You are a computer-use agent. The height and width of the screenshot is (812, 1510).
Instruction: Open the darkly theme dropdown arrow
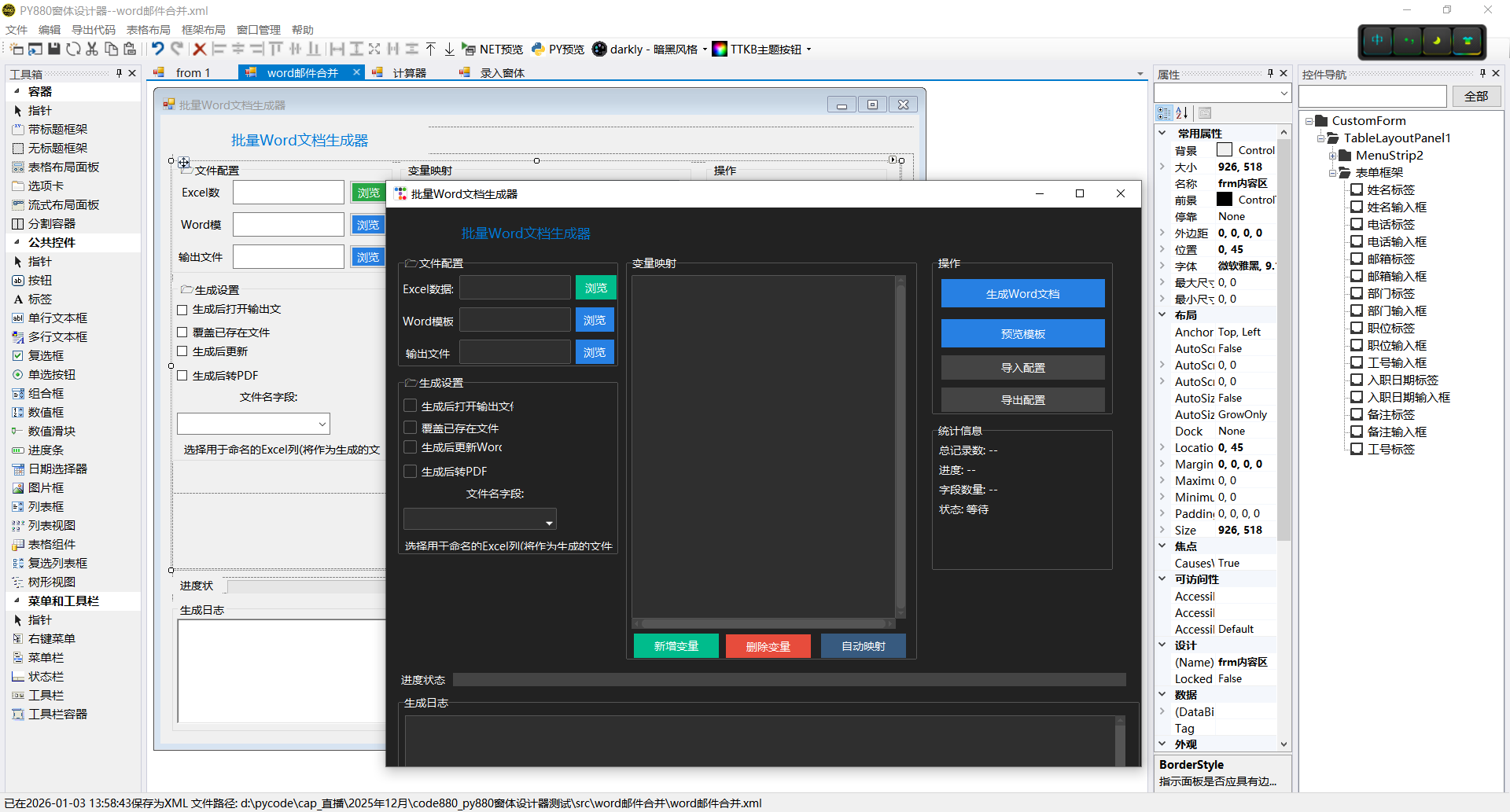point(705,49)
